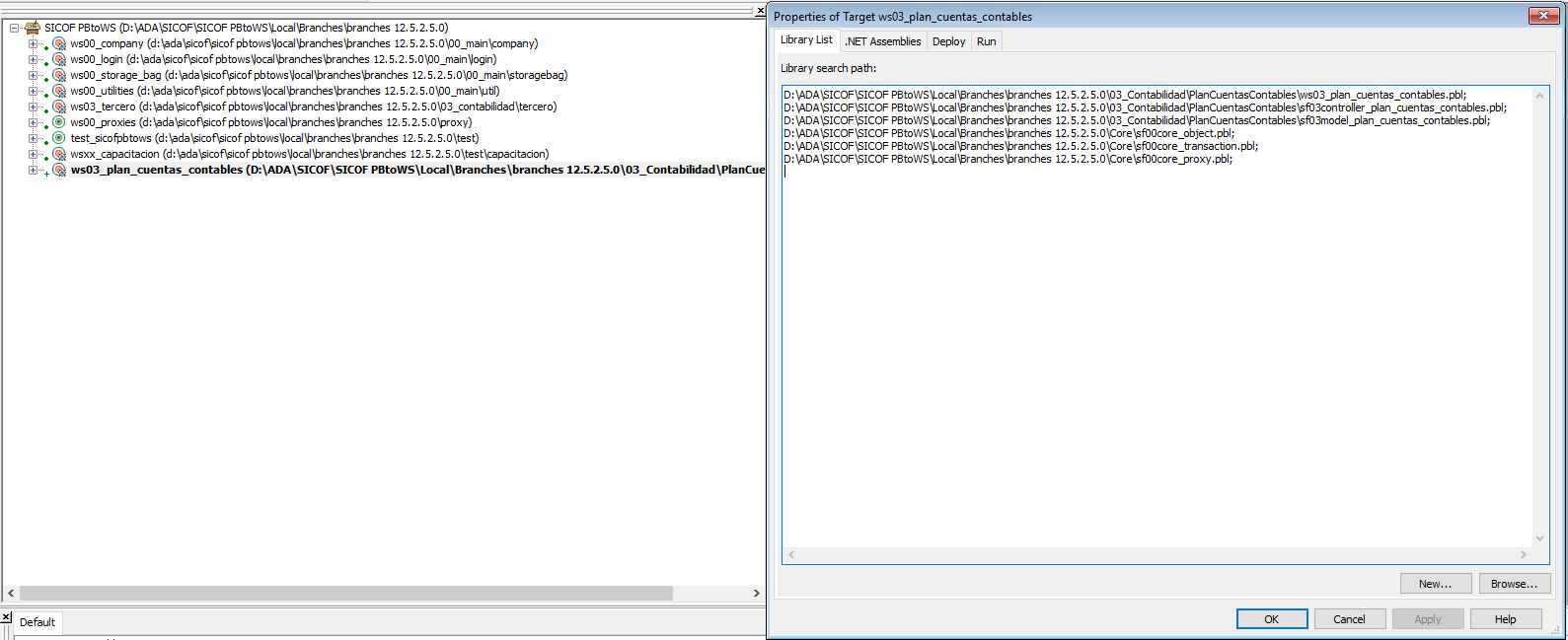The width and height of the screenshot is (1568, 640).
Task: Click the tree panel horizontal scrollbar
Action: (x=345, y=593)
